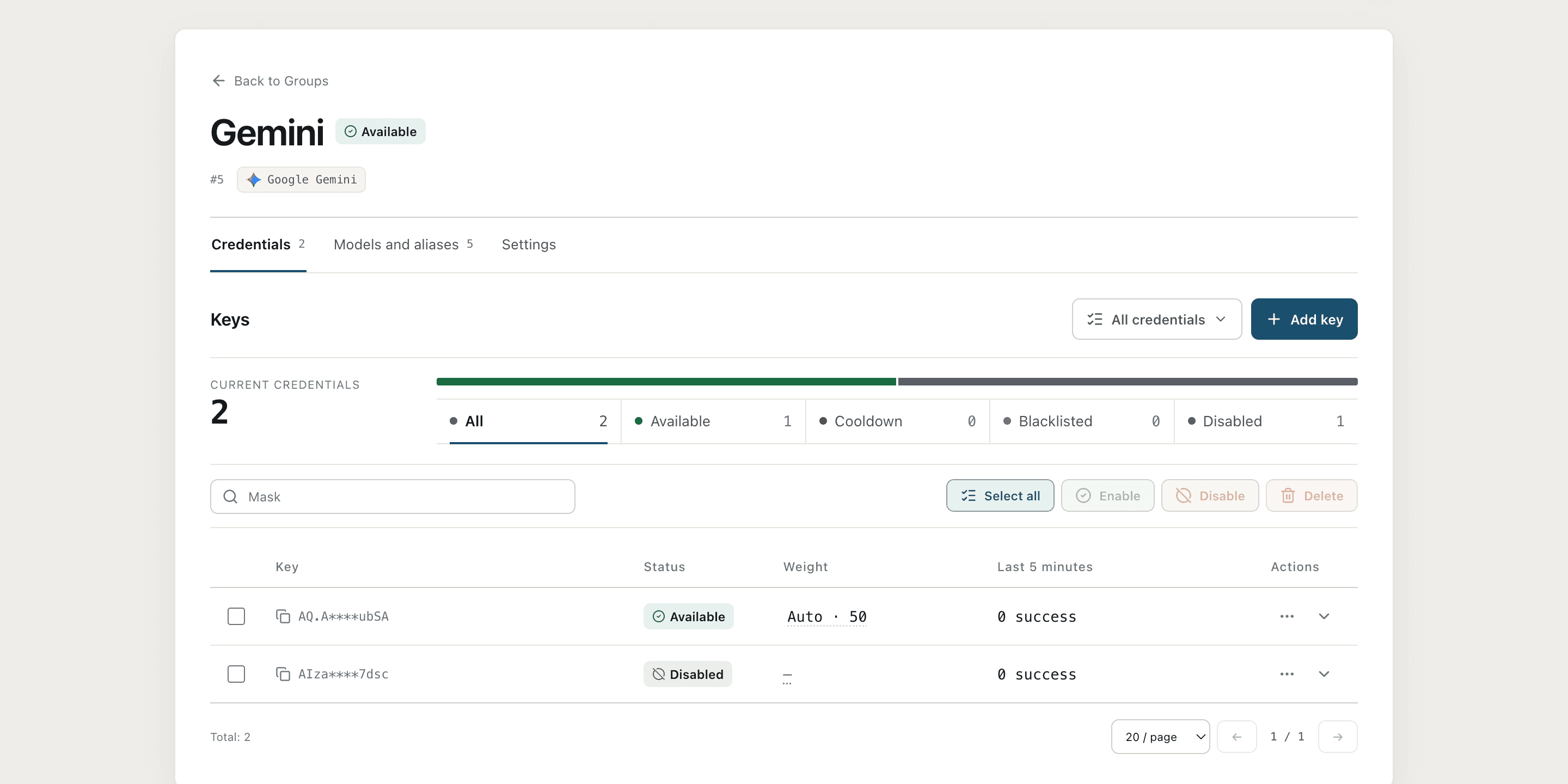Click the checklist icon in All credentials

click(1094, 319)
